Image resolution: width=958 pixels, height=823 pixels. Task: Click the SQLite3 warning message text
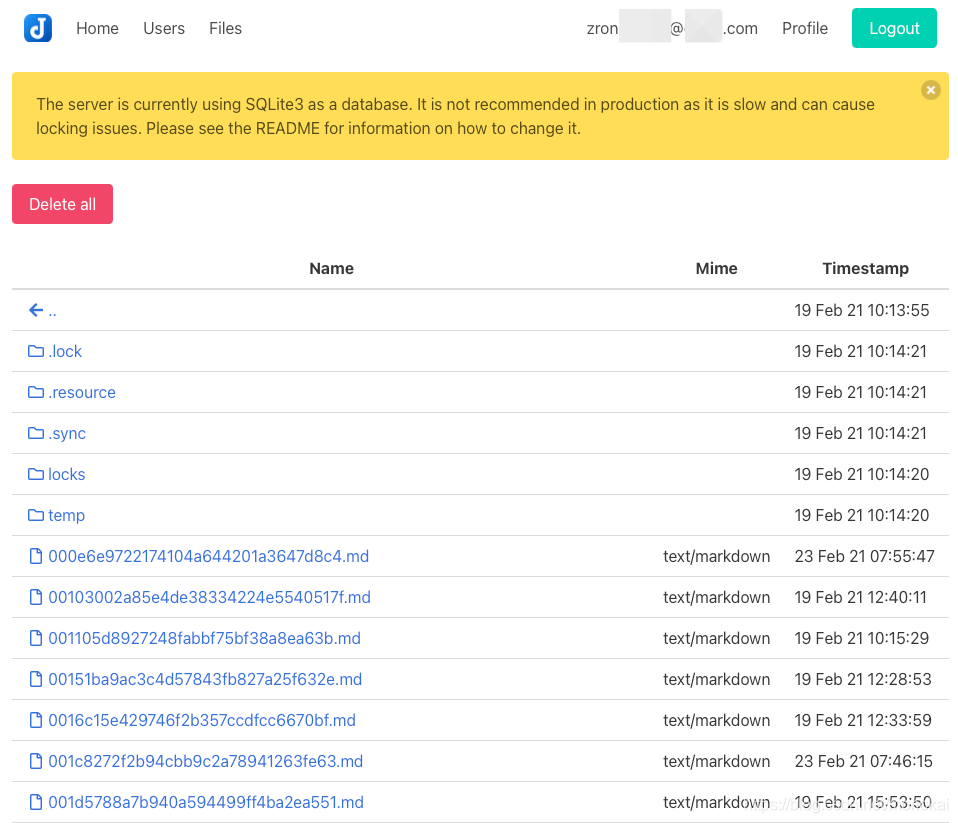pos(455,116)
